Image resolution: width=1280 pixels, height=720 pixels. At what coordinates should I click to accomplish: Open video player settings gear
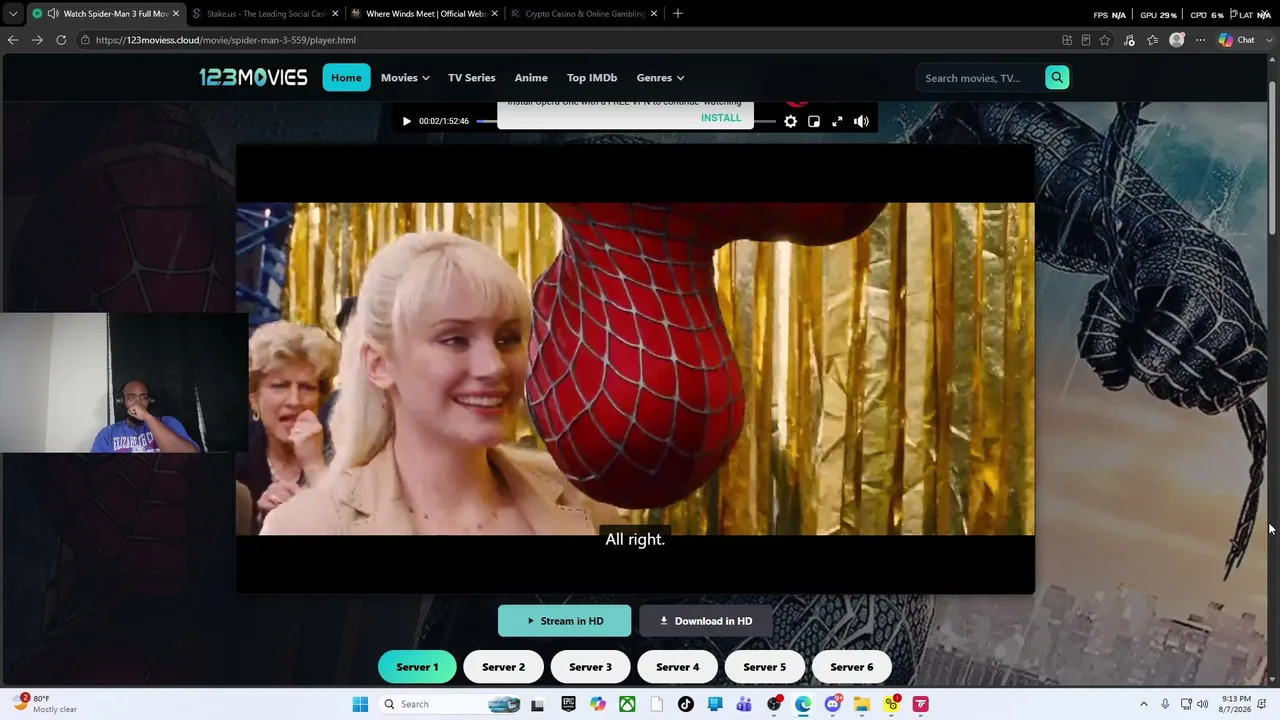point(790,121)
